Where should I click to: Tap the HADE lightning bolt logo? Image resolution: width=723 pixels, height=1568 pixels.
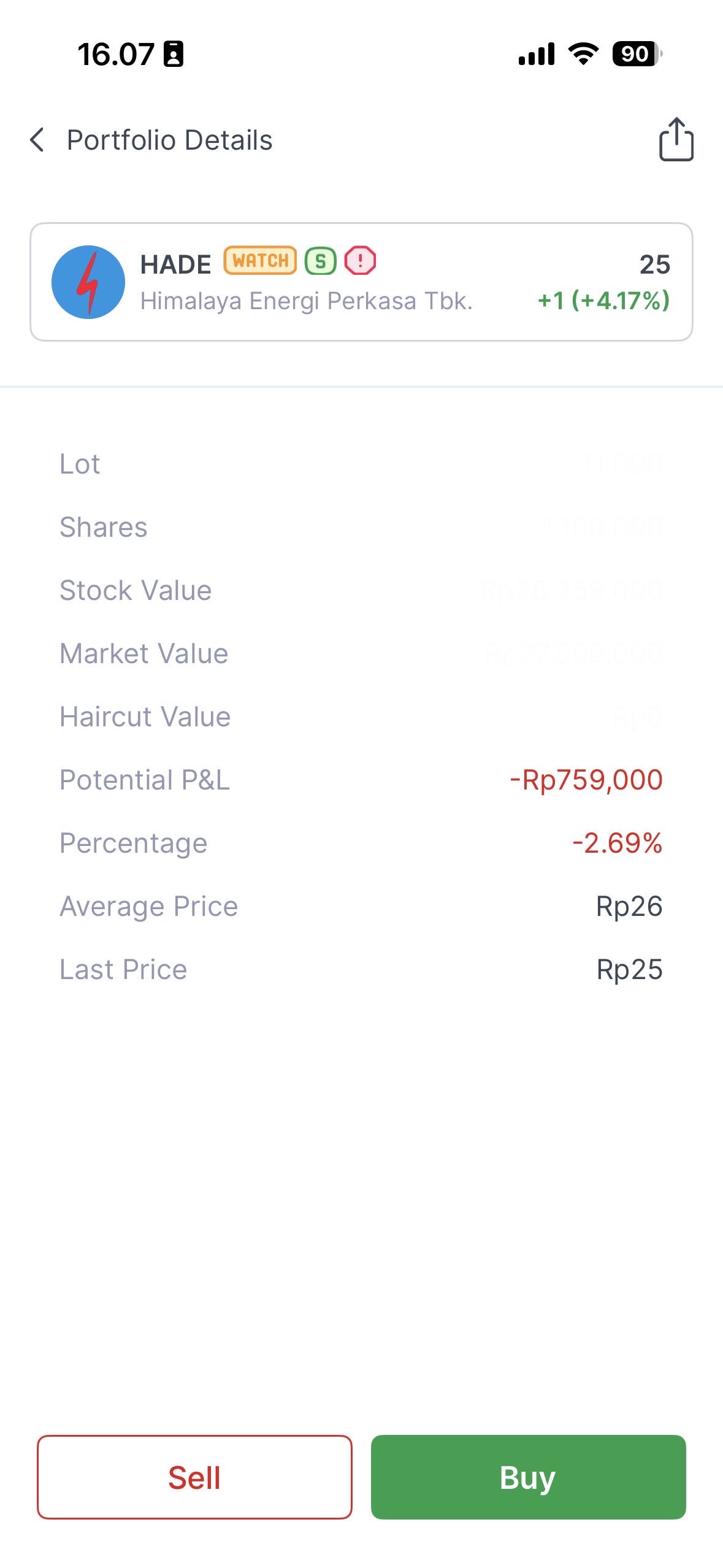pos(88,282)
